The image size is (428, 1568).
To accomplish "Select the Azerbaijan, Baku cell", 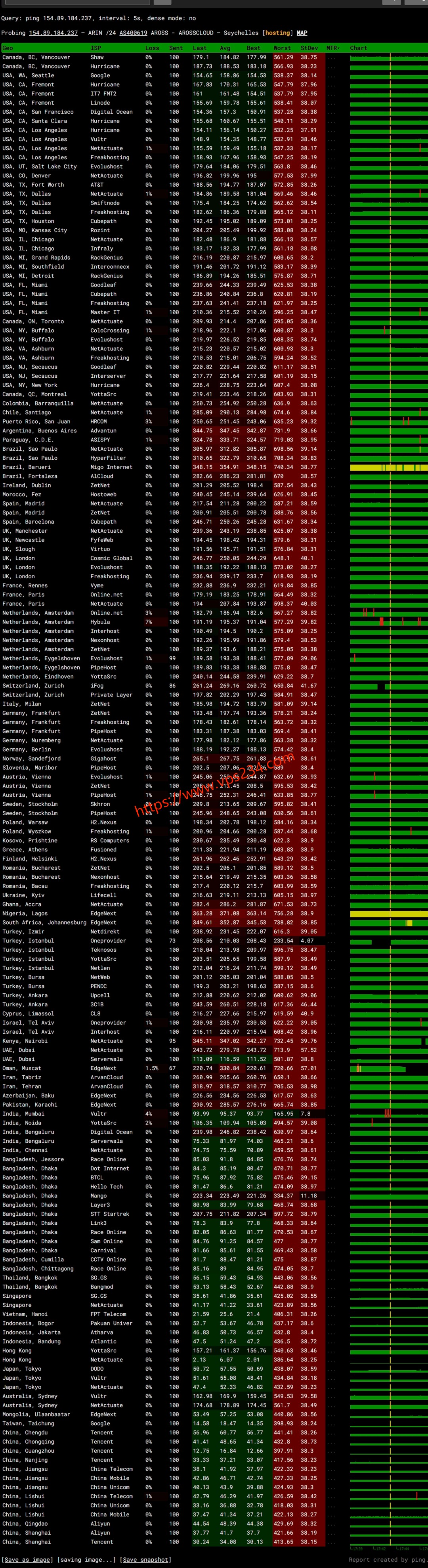I will click(28, 1096).
